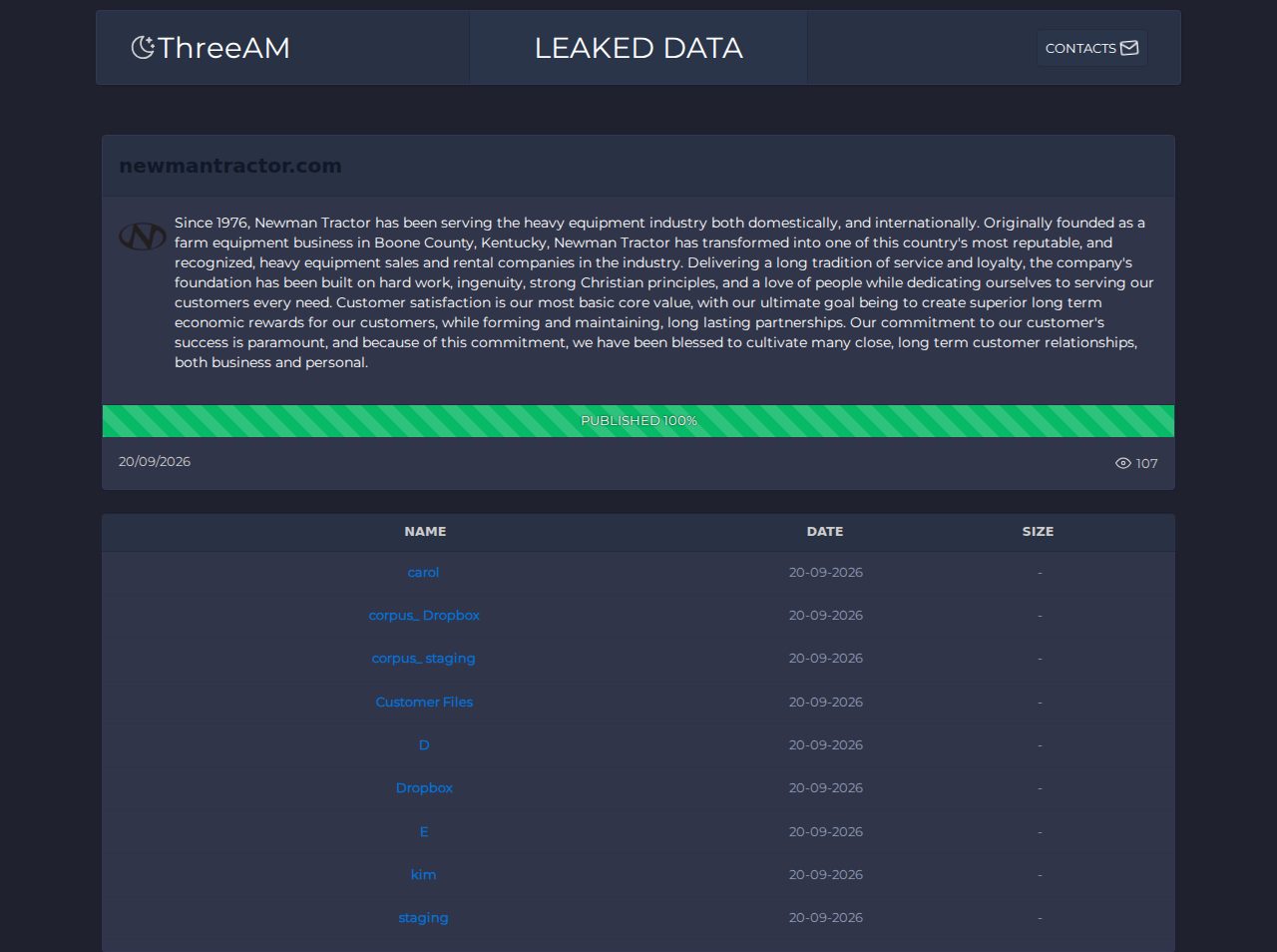
Task: Click the eye views icon
Action: click(1123, 463)
